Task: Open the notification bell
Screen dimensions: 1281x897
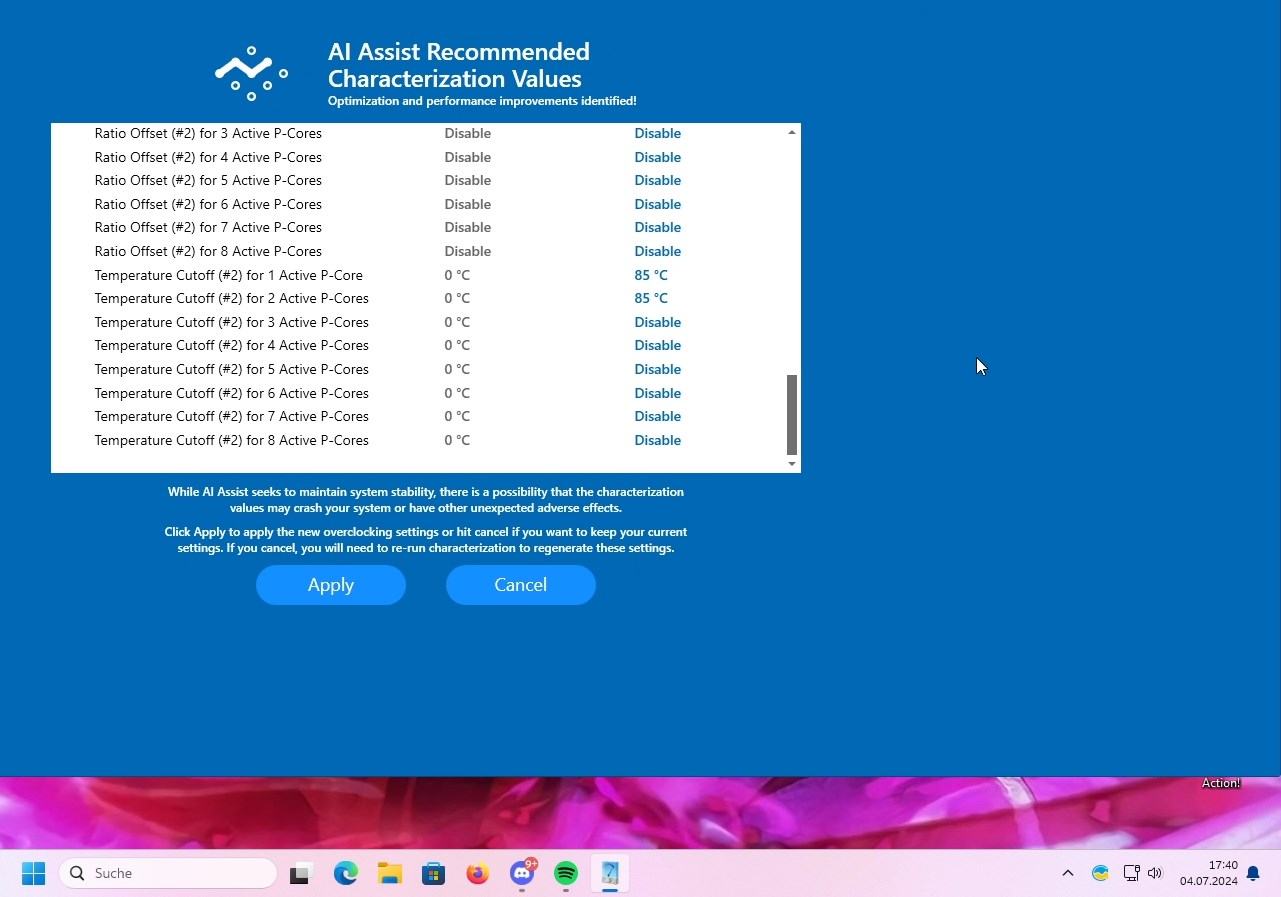Action: (x=1253, y=873)
